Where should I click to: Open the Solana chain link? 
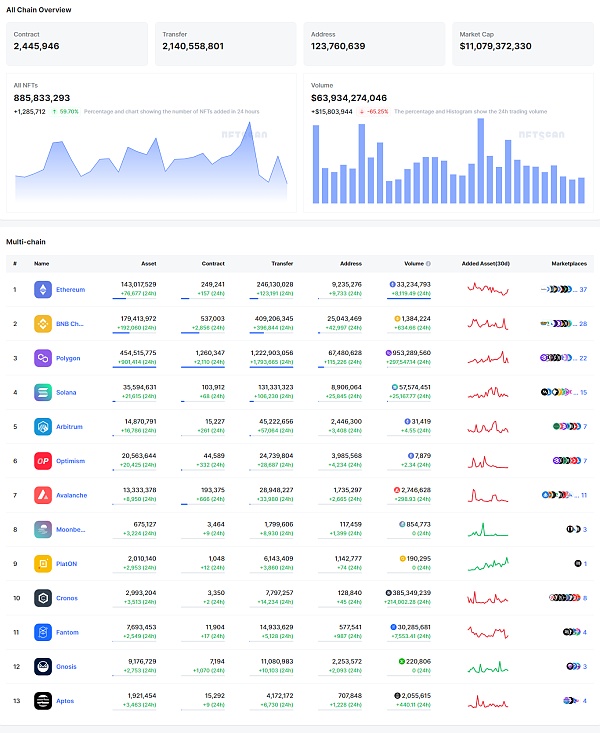click(x=66, y=392)
